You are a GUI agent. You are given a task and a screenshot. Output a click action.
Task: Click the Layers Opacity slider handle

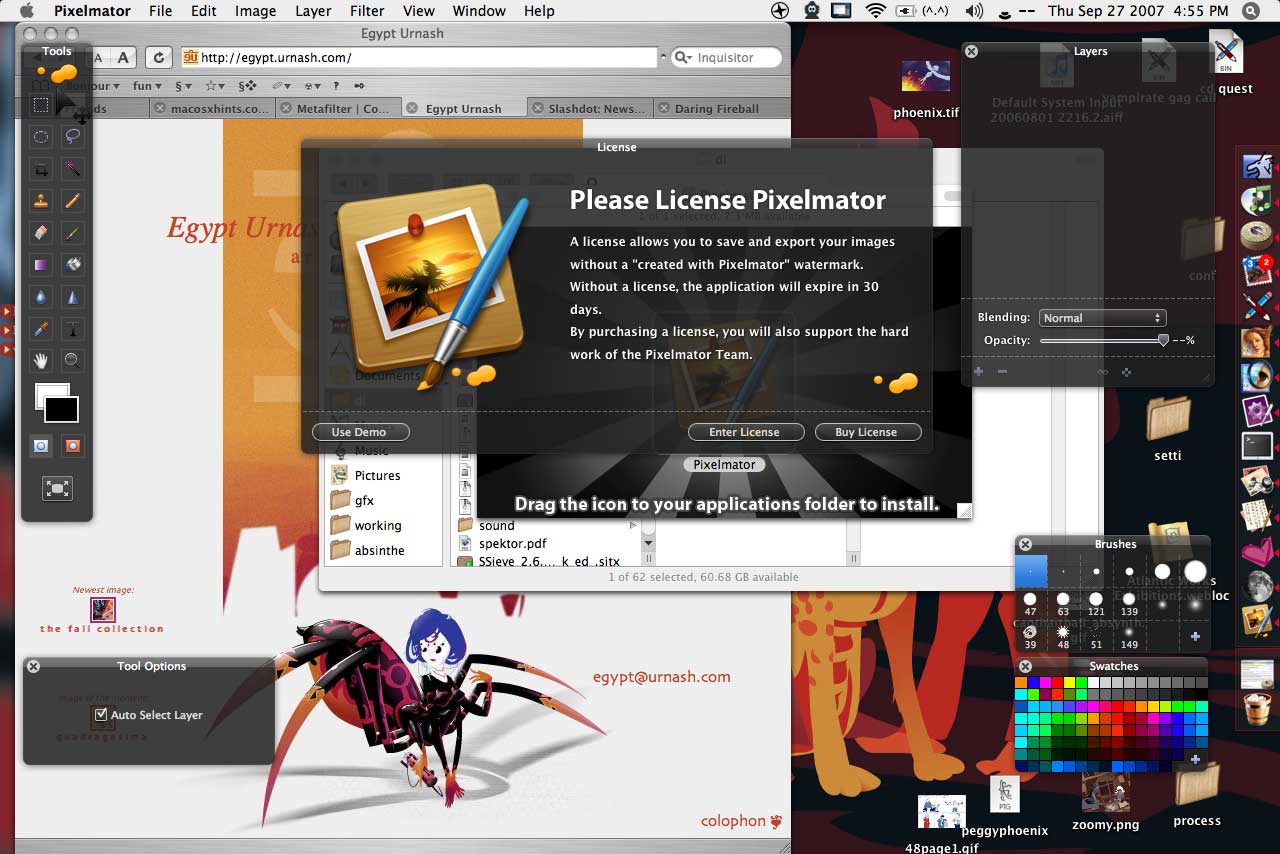pos(1163,340)
